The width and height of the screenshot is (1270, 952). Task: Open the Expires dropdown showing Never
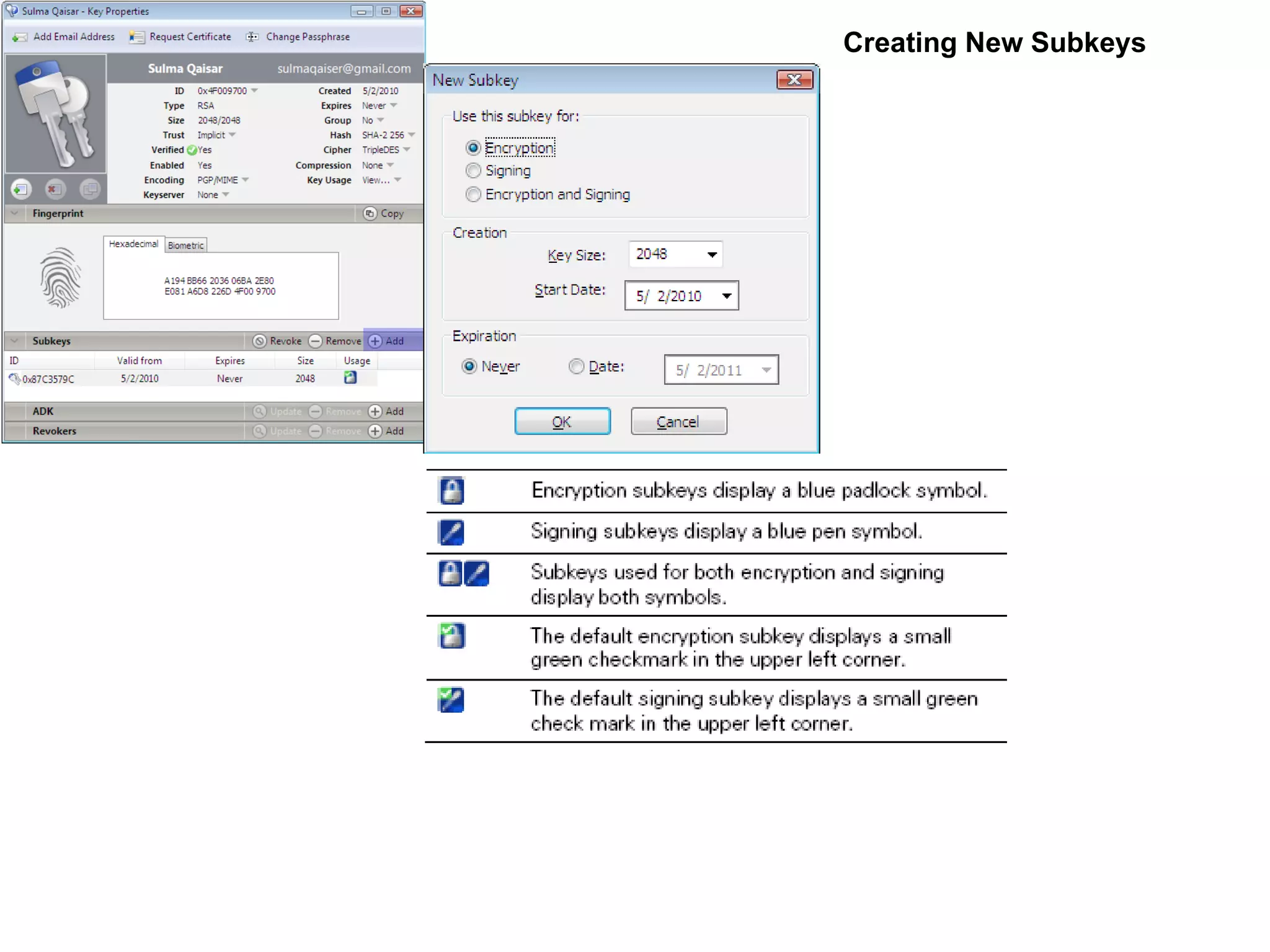(393, 105)
